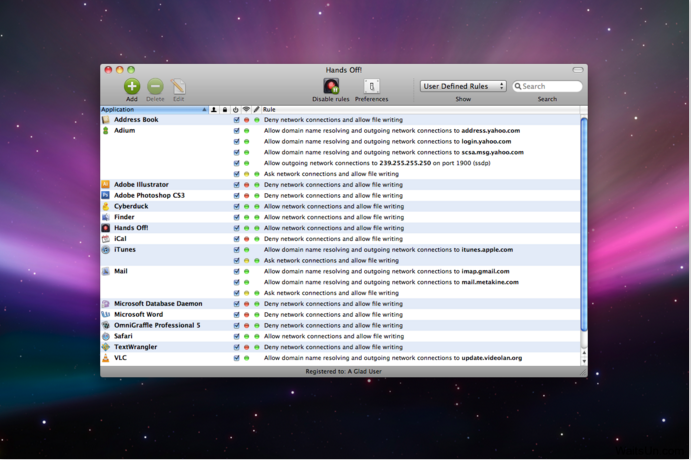Select the Safari application name
Viewport: 691px width, 460px height.
tap(123, 336)
